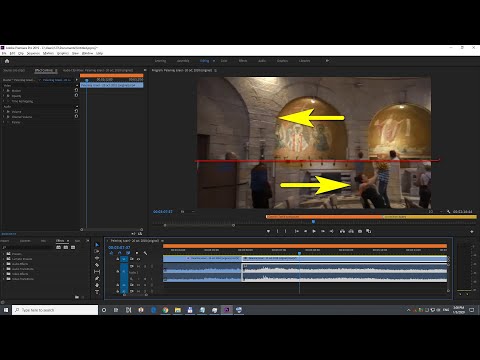Reset the Motion effect parameters
This screenshot has width=480, height=360.
pos(76,90)
